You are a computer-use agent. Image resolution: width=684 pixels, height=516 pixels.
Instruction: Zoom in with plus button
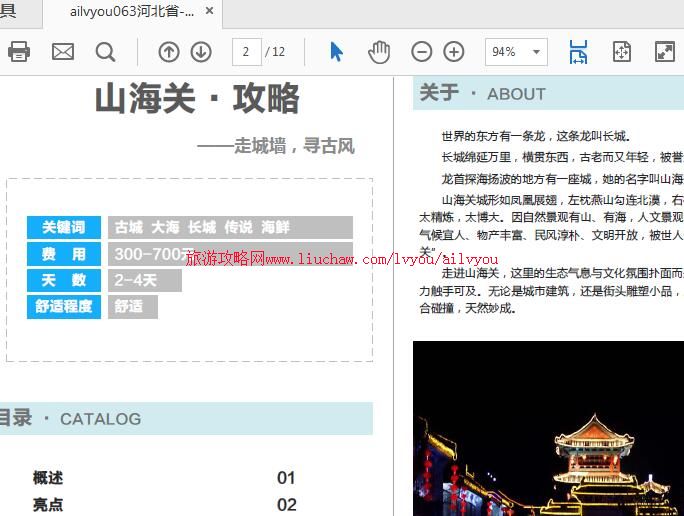[x=454, y=52]
